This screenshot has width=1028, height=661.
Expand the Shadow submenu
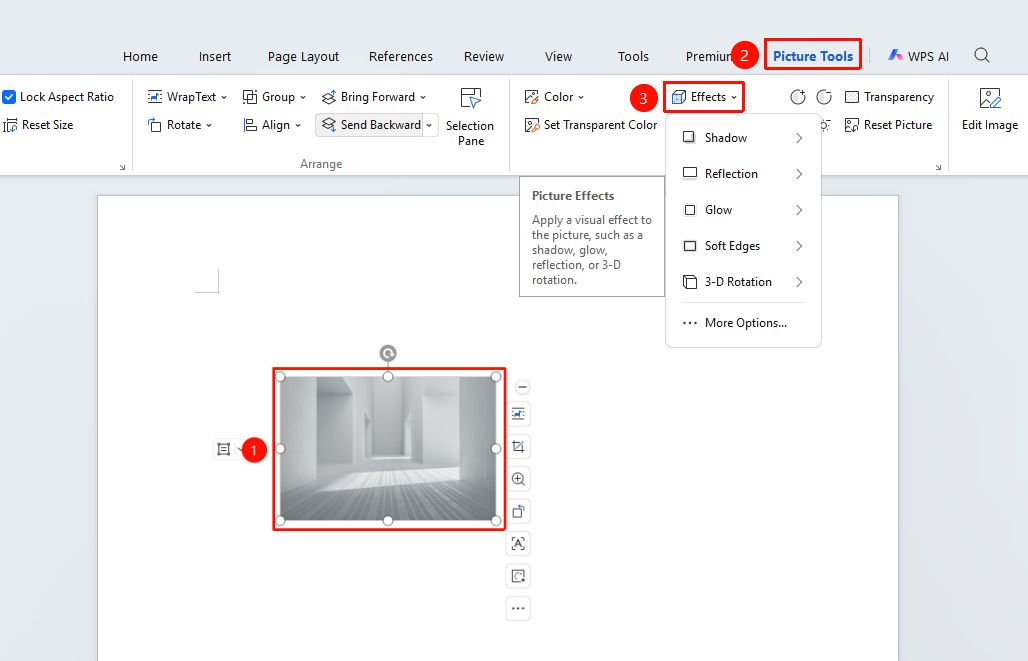pyautogui.click(x=743, y=138)
